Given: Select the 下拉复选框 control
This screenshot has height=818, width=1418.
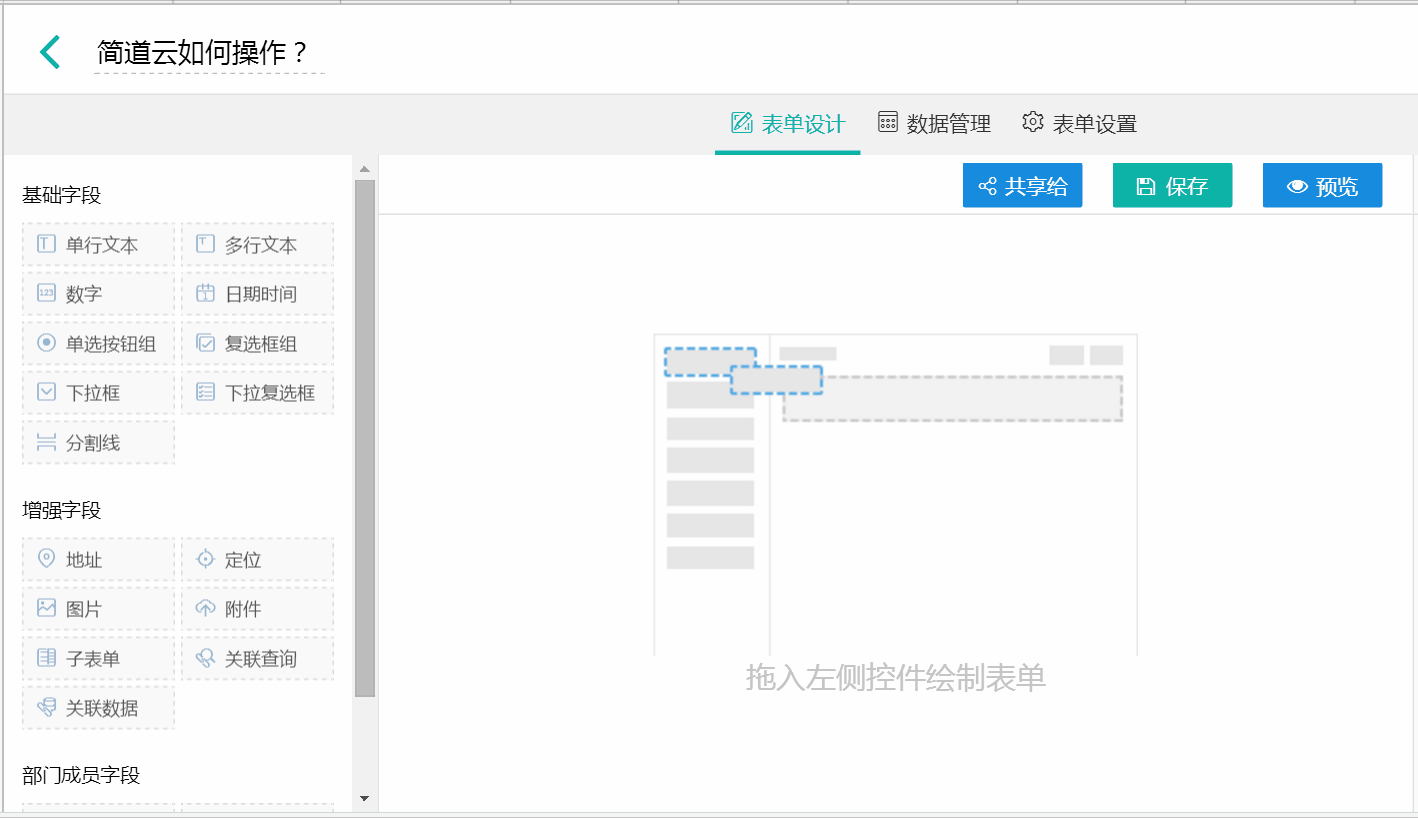Looking at the screenshot, I should point(258,393).
